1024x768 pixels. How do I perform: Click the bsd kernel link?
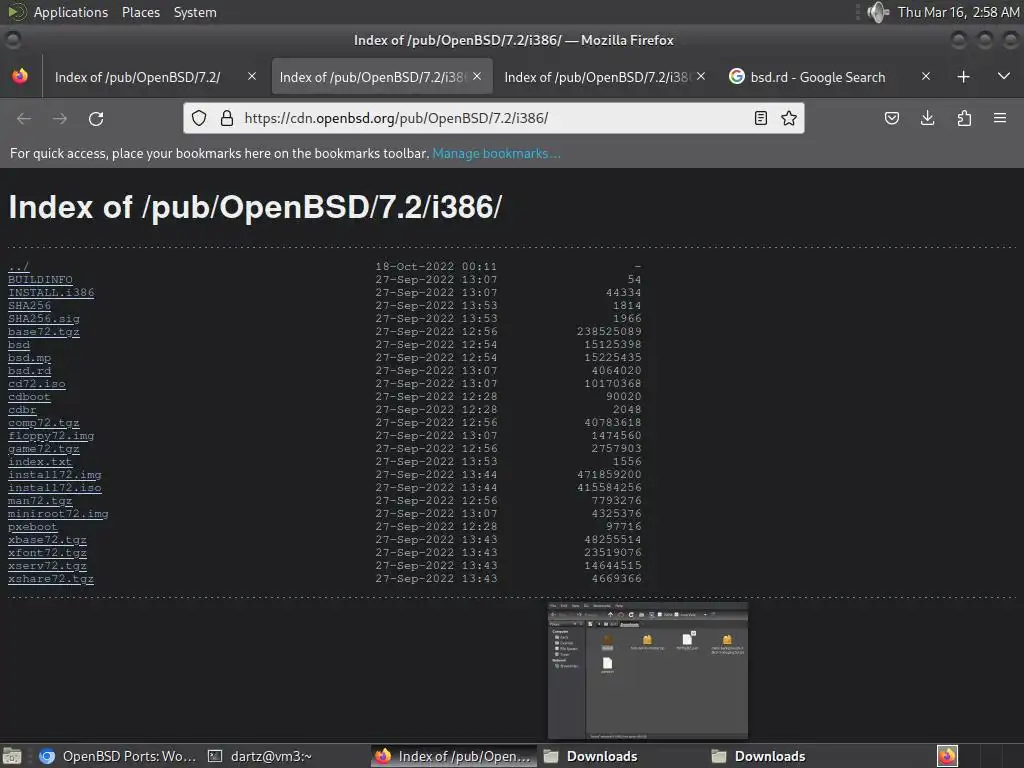coord(19,345)
